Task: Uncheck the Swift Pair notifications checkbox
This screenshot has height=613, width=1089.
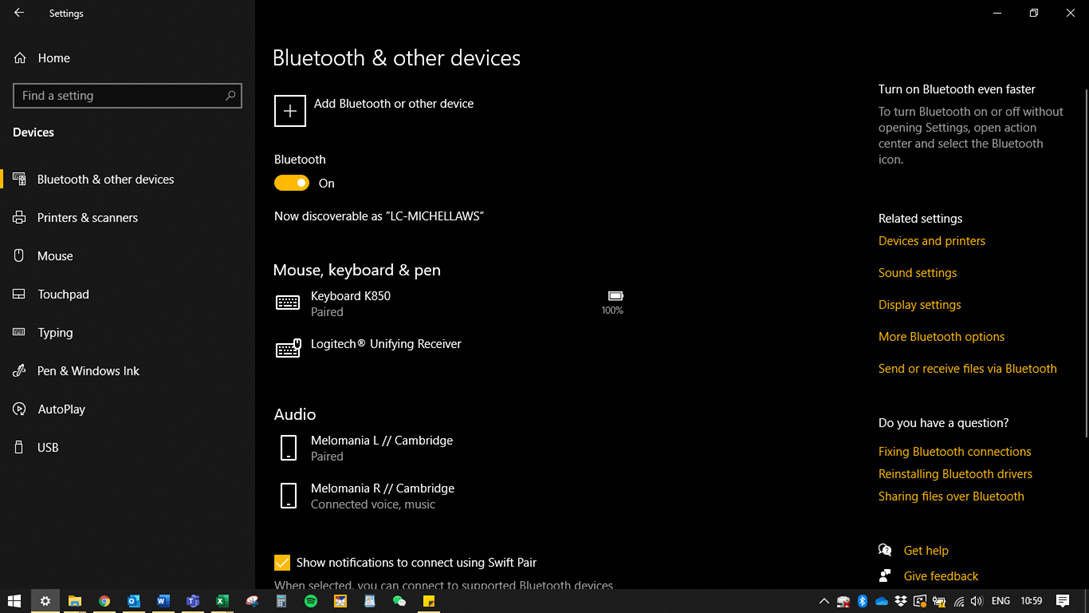Action: [282, 563]
